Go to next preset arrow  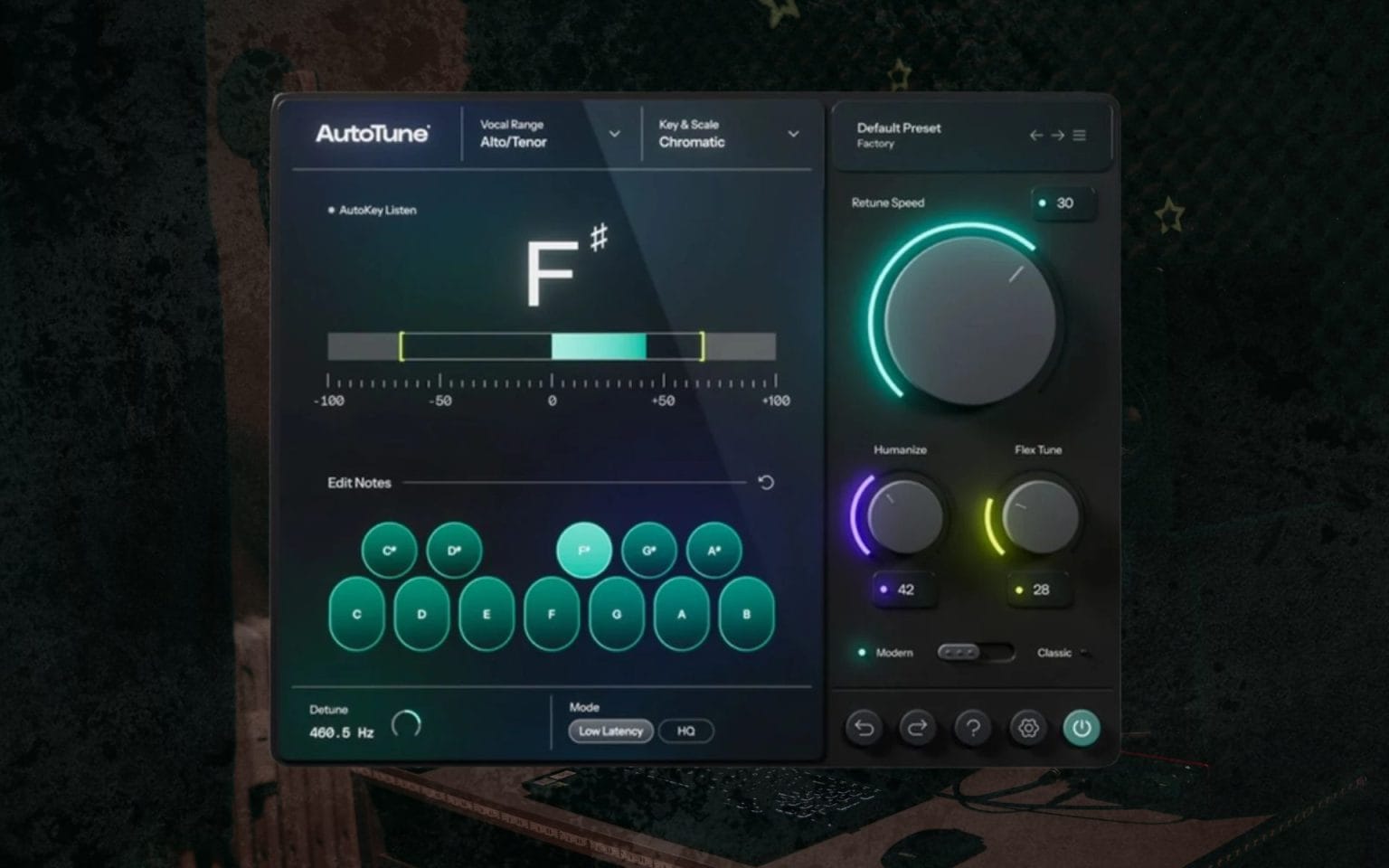[x=1057, y=135]
